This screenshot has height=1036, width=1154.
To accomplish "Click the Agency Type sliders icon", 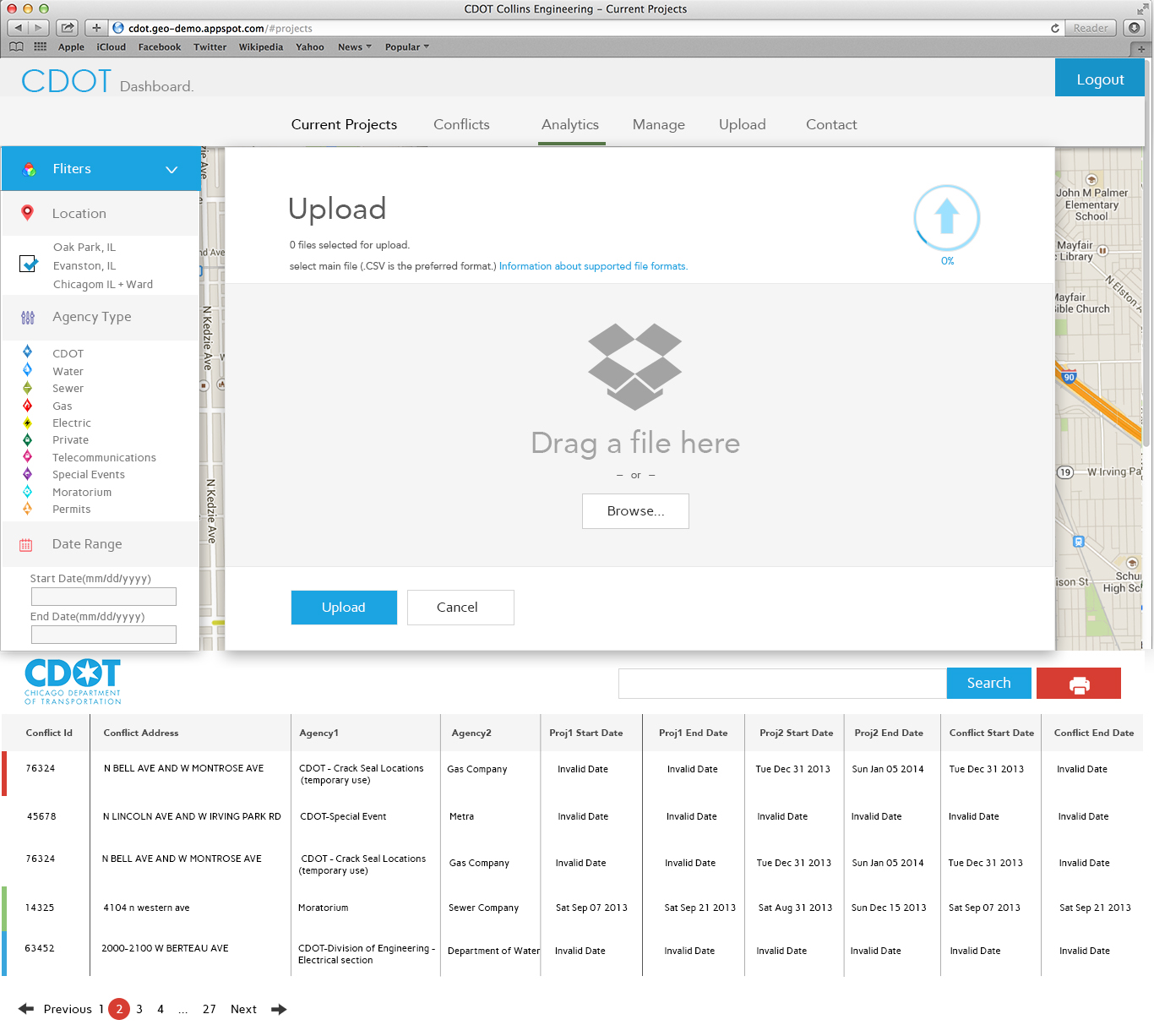I will pos(28,318).
